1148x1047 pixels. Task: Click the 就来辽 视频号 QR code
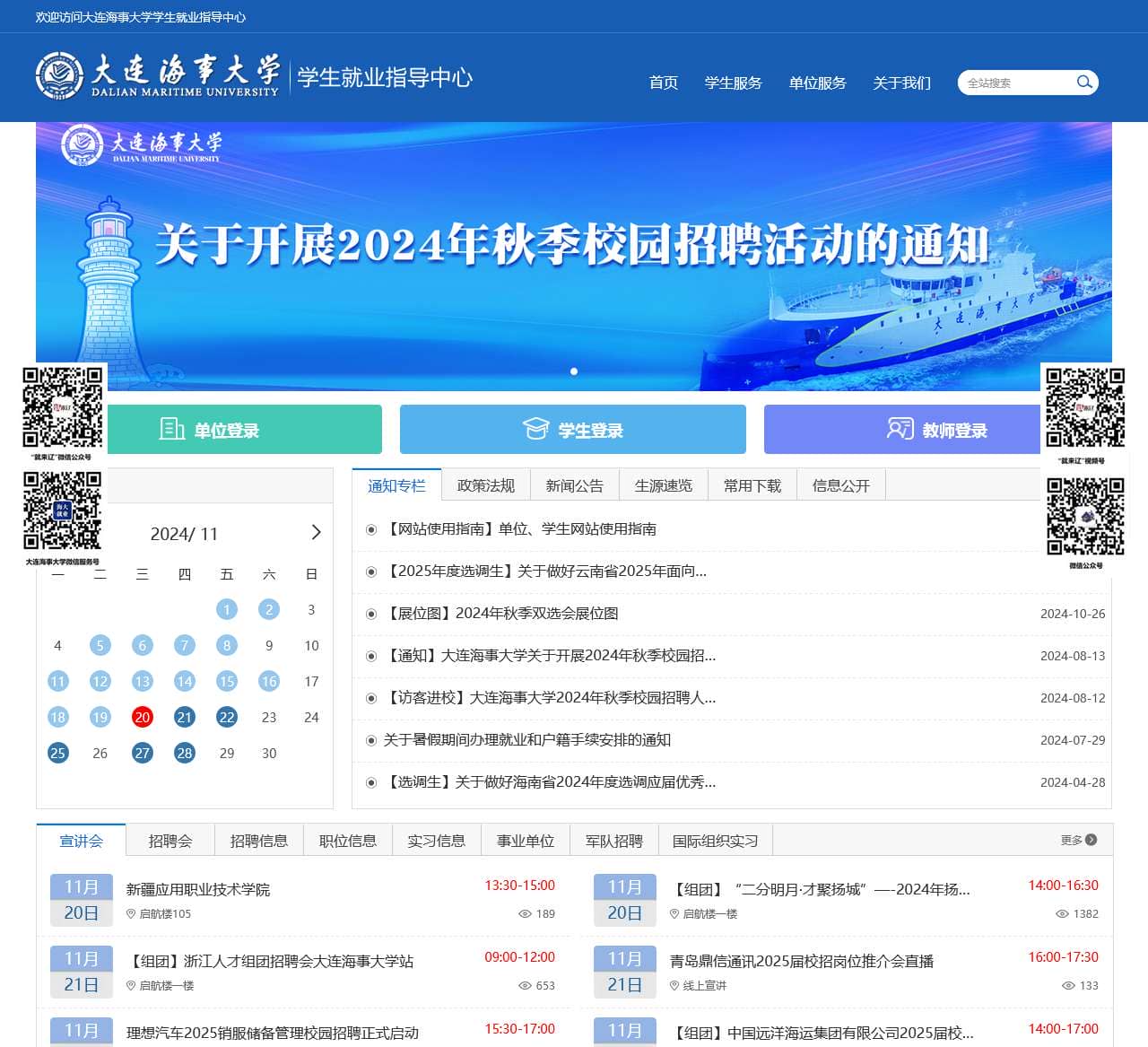click(x=1085, y=407)
